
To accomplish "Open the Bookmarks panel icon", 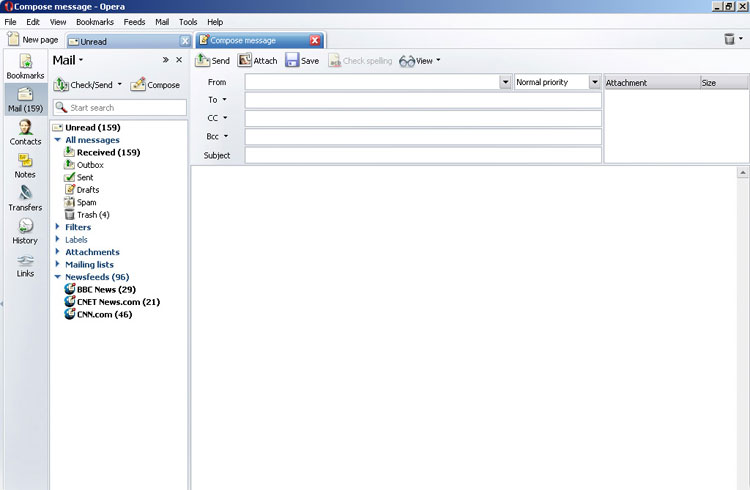I will click(25, 62).
